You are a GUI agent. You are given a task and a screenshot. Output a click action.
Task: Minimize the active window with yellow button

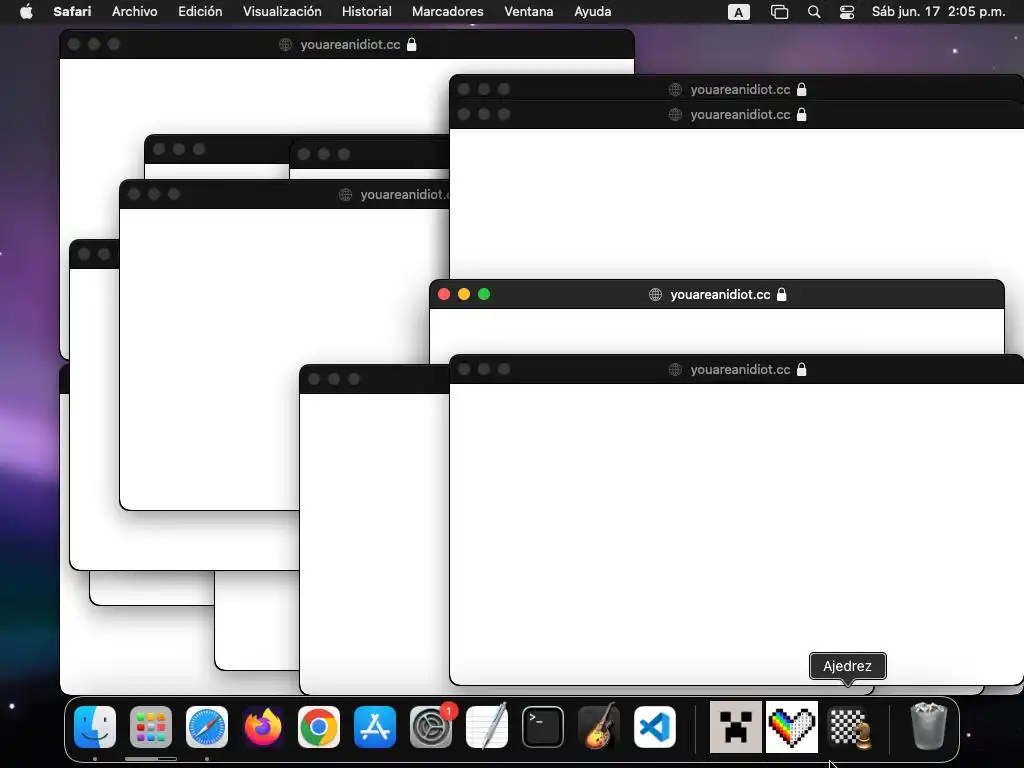[x=464, y=295]
